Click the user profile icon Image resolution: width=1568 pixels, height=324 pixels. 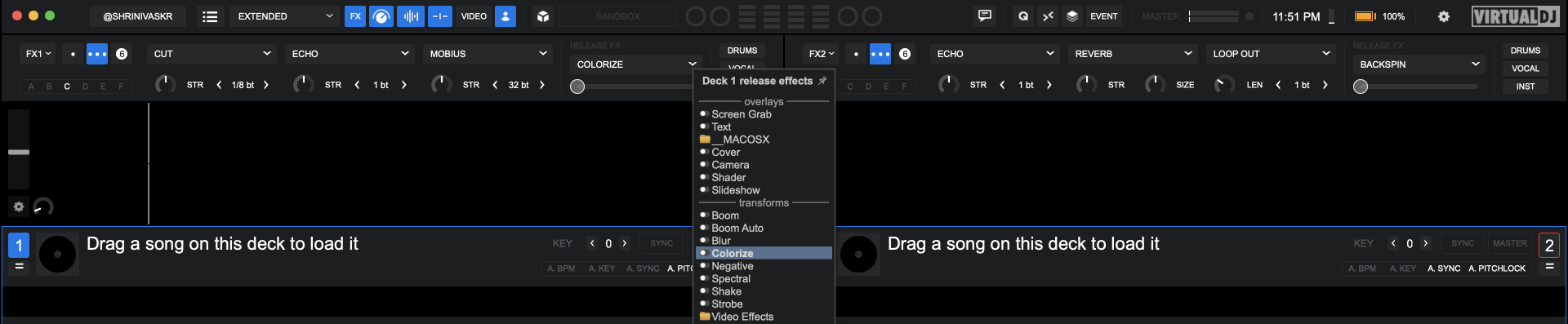(506, 16)
